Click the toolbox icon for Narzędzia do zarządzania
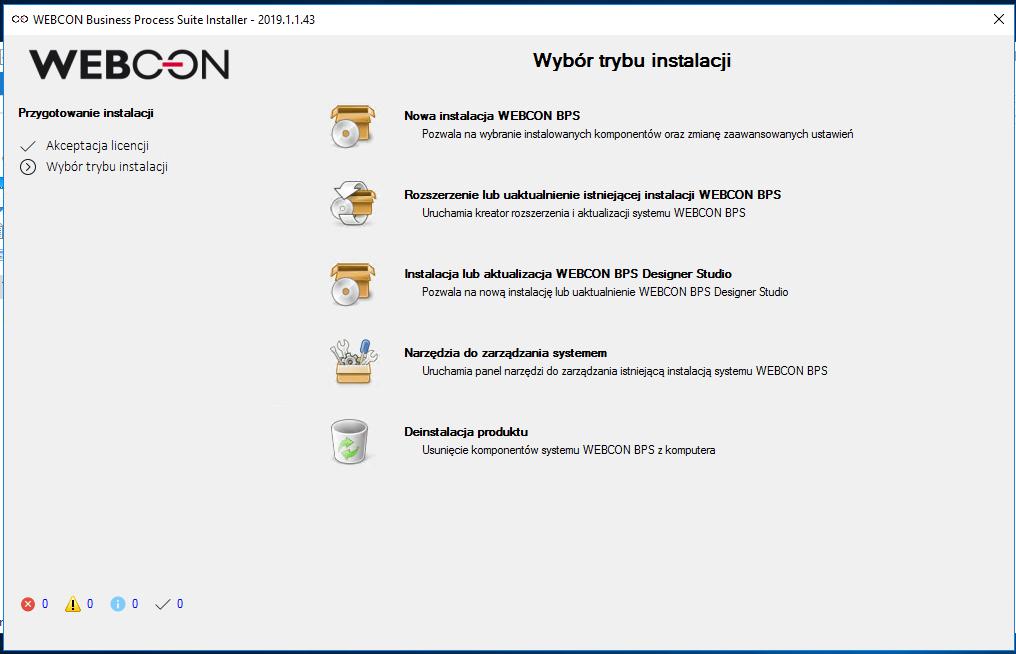The height and width of the screenshot is (654, 1016). tap(353, 362)
